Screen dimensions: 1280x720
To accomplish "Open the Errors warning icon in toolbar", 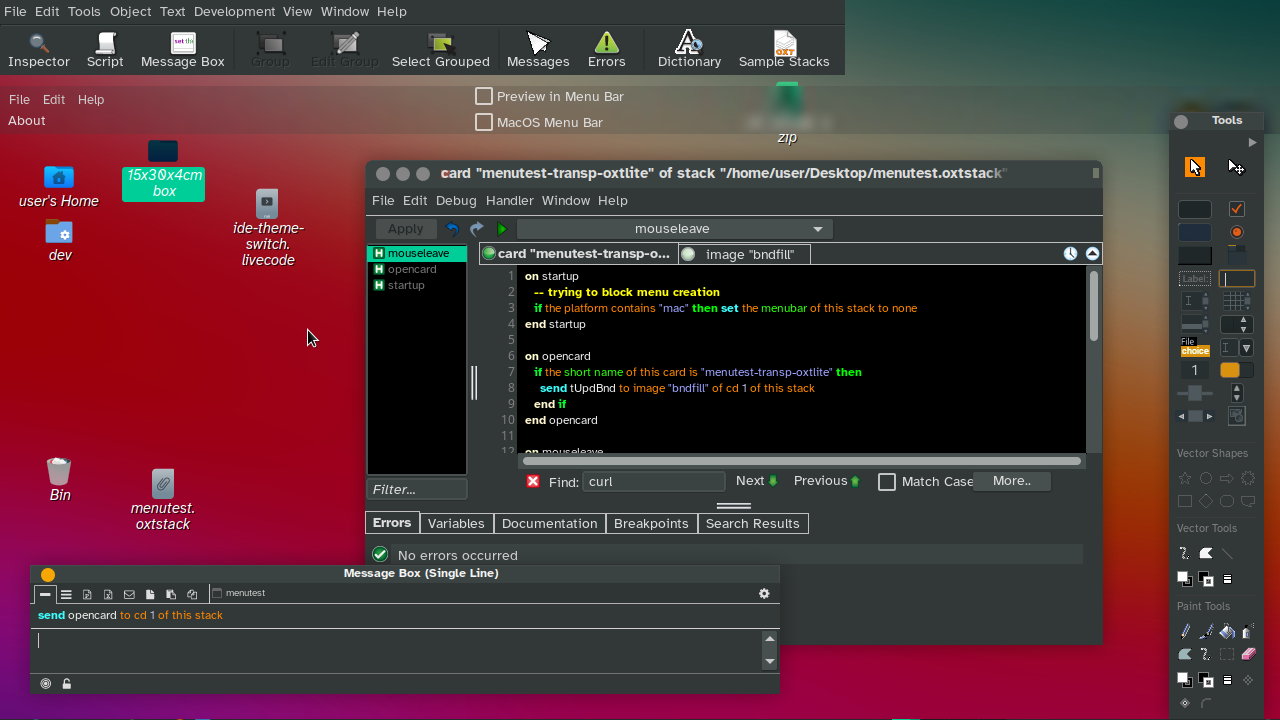I will point(606,50).
